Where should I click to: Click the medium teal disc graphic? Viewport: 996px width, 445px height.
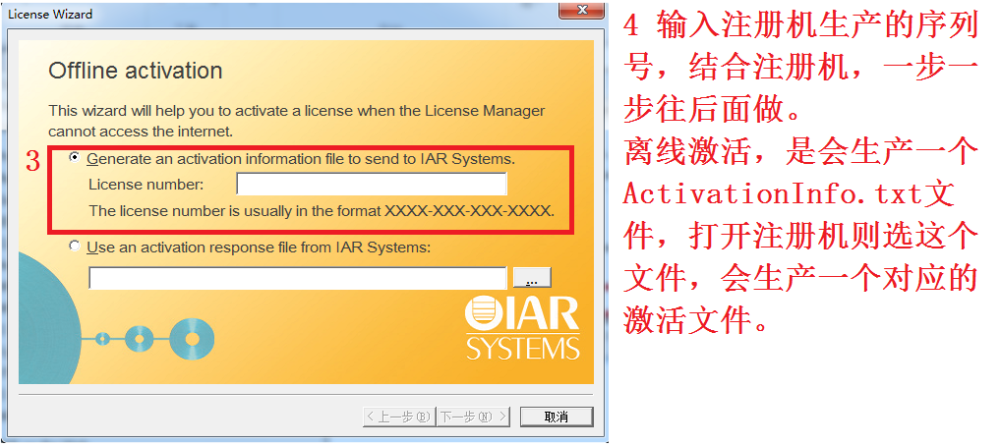(140, 339)
